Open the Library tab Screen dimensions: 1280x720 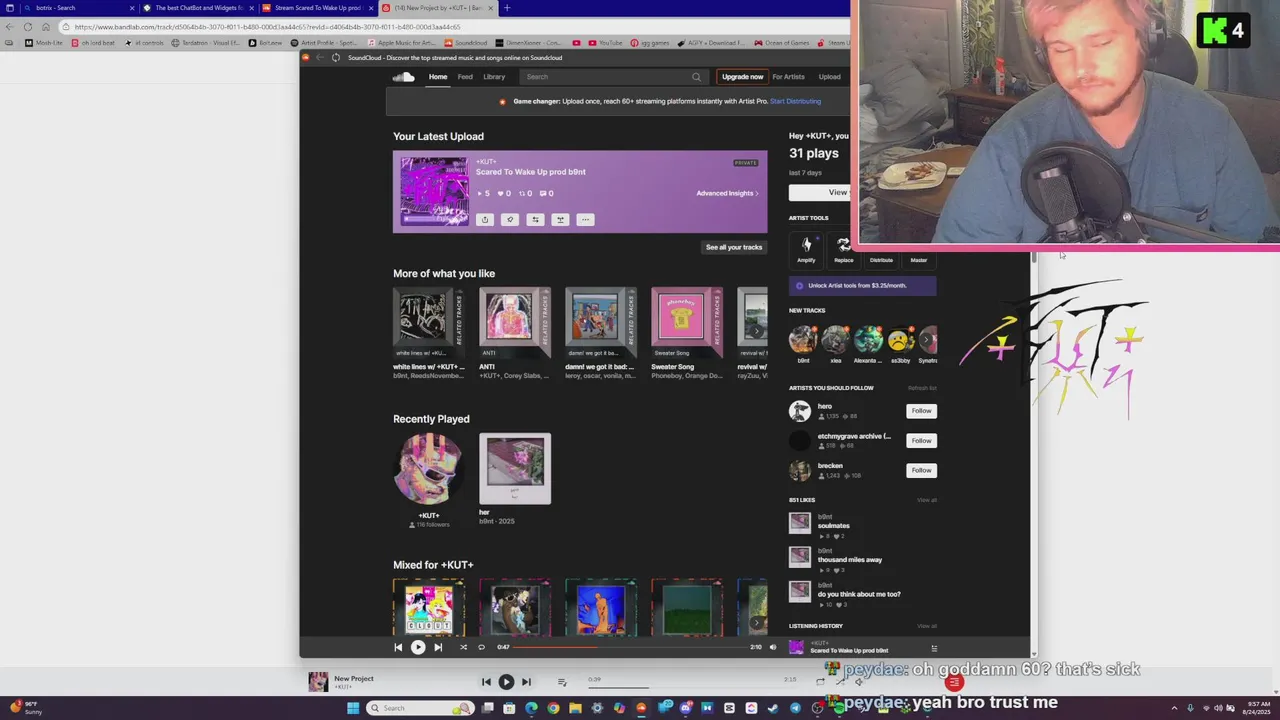[494, 77]
